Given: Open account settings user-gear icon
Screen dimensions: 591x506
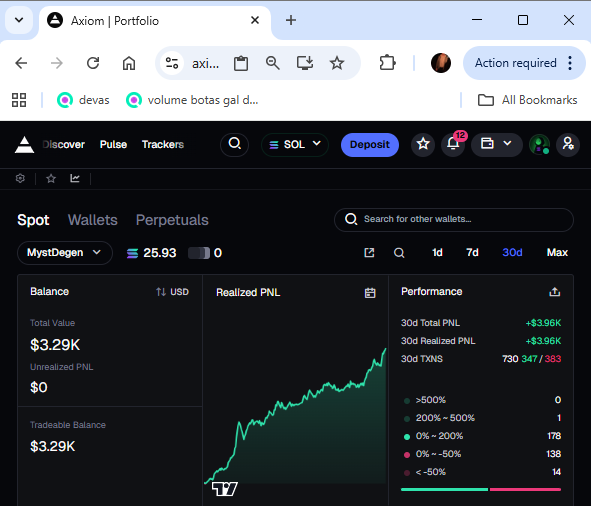Looking at the screenshot, I should tap(568, 144).
